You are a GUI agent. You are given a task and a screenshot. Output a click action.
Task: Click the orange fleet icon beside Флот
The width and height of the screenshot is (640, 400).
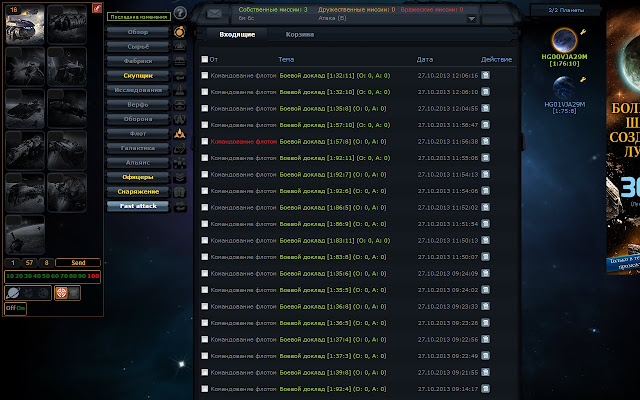(x=180, y=133)
